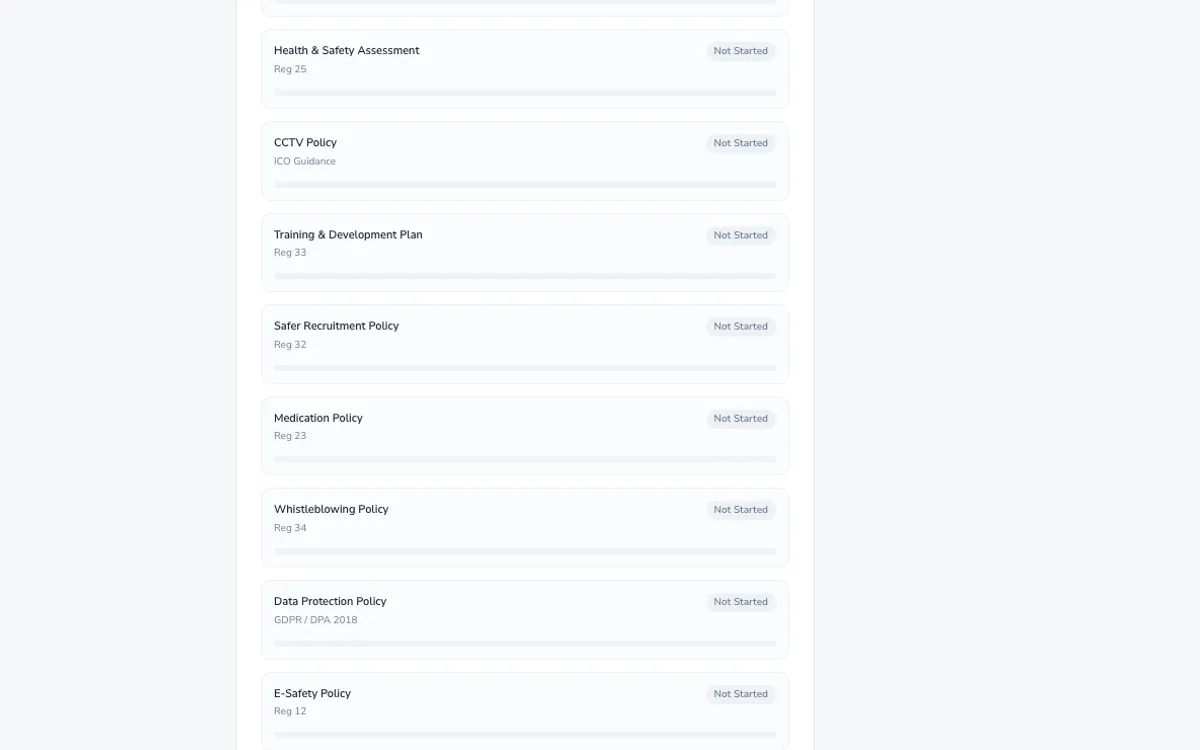Viewport: 1200px width, 750px height.
Task: Select the Data Protection Policy title
Action: 330,601
